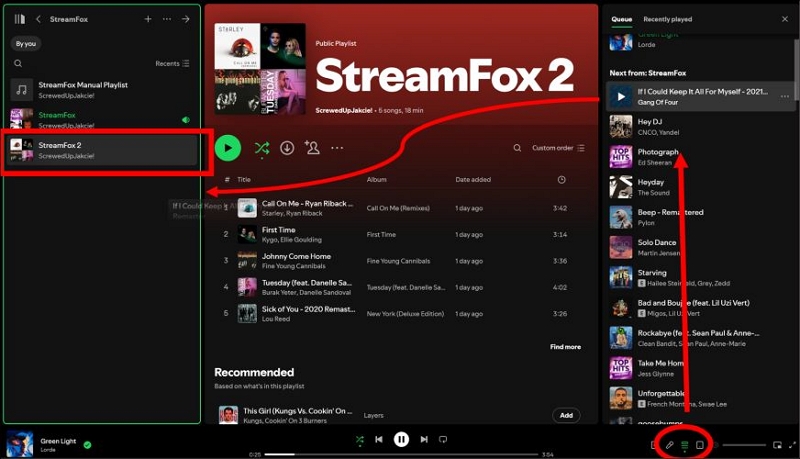Toggle the queue view icon
The image size is (800, 459).
pyautogui.click(x=685, y=445)
